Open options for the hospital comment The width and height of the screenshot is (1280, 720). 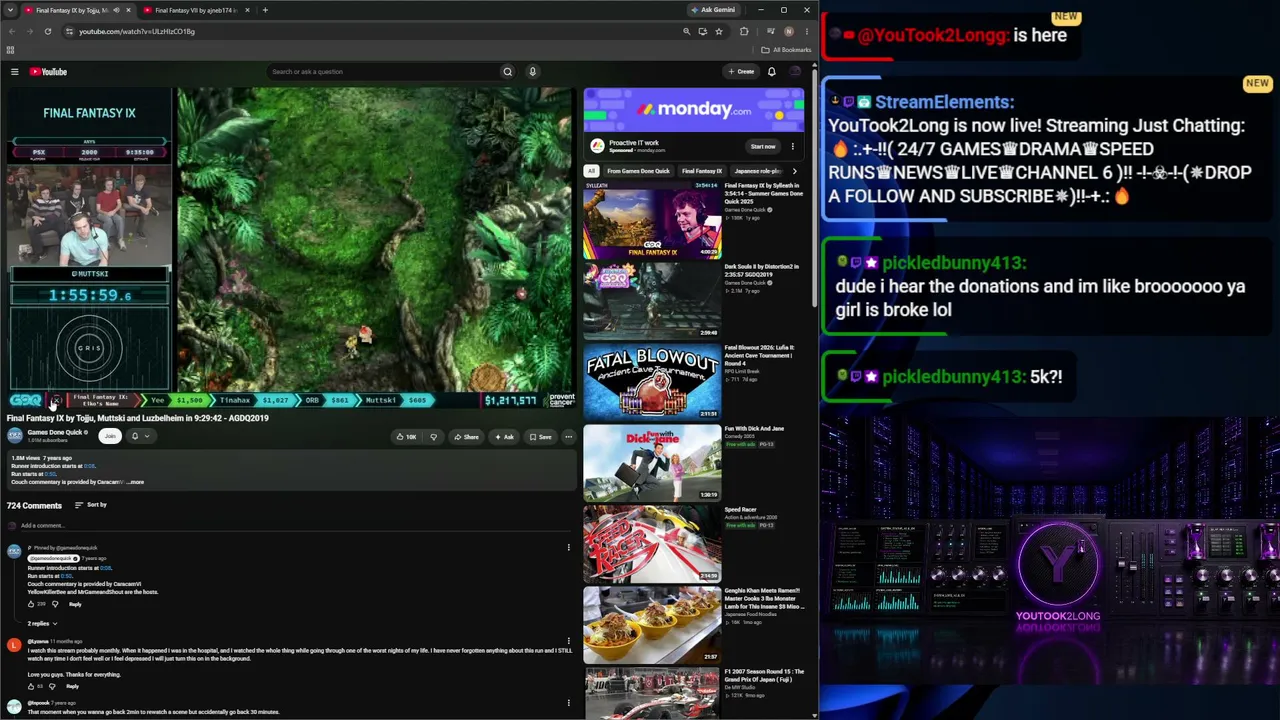(x=568, y=641)
